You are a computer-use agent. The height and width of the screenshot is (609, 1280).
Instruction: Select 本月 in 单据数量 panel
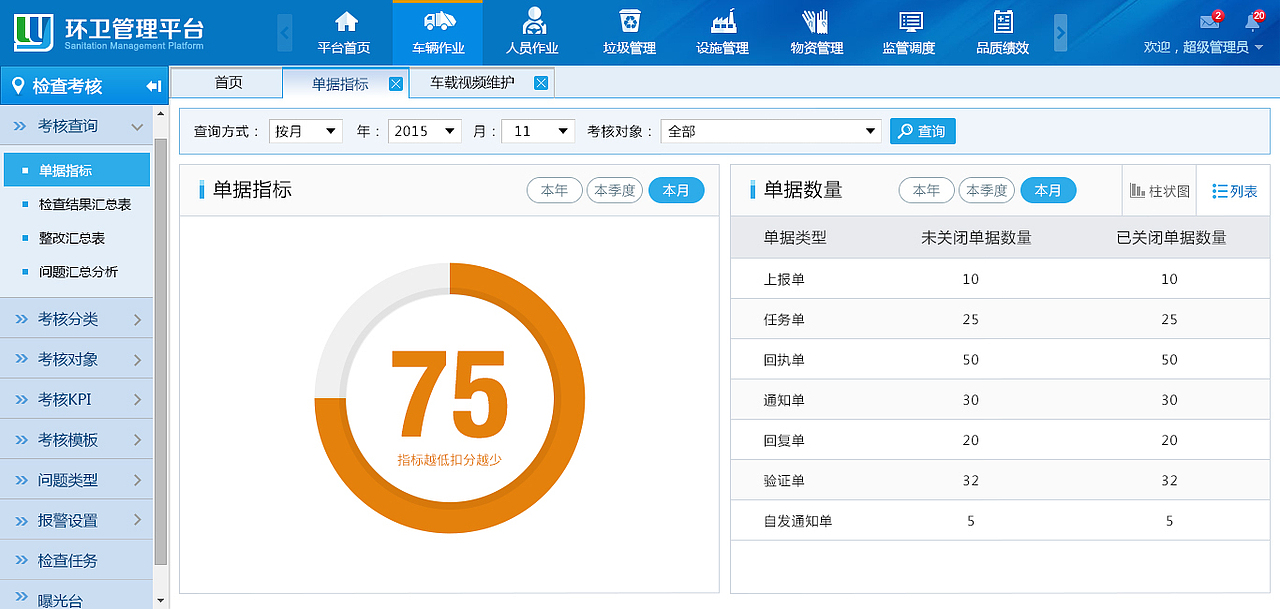tap(1048, 190)
